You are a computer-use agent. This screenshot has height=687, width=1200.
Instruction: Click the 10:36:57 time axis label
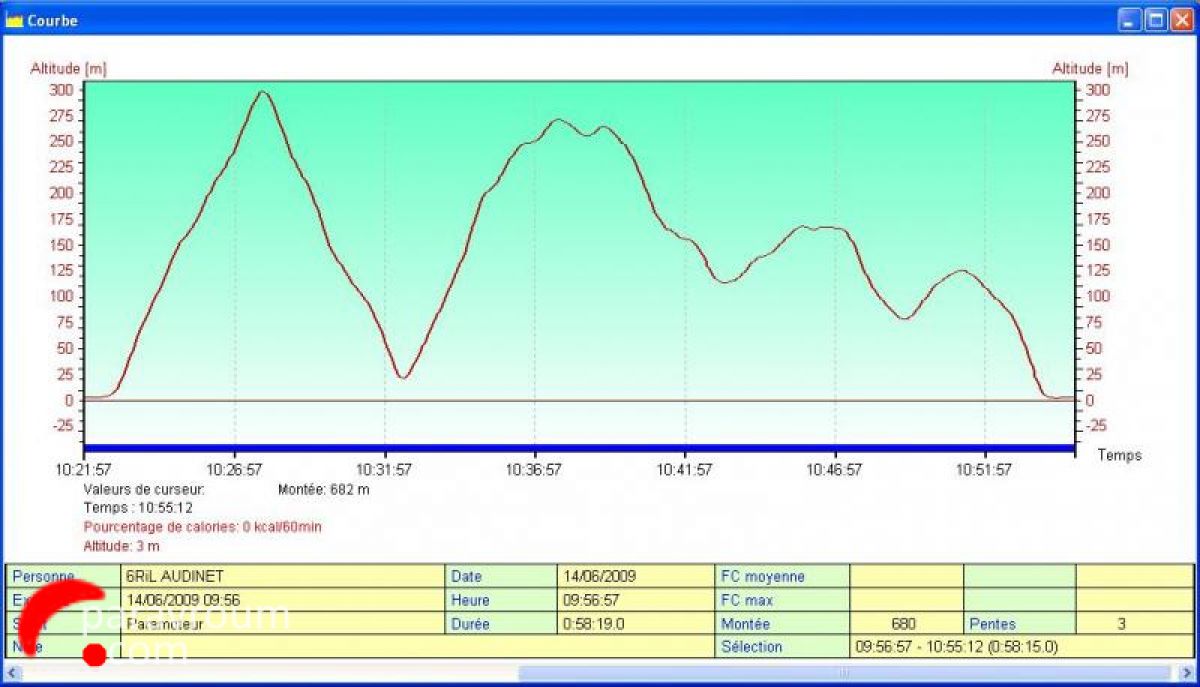click(x=533, y=470)
